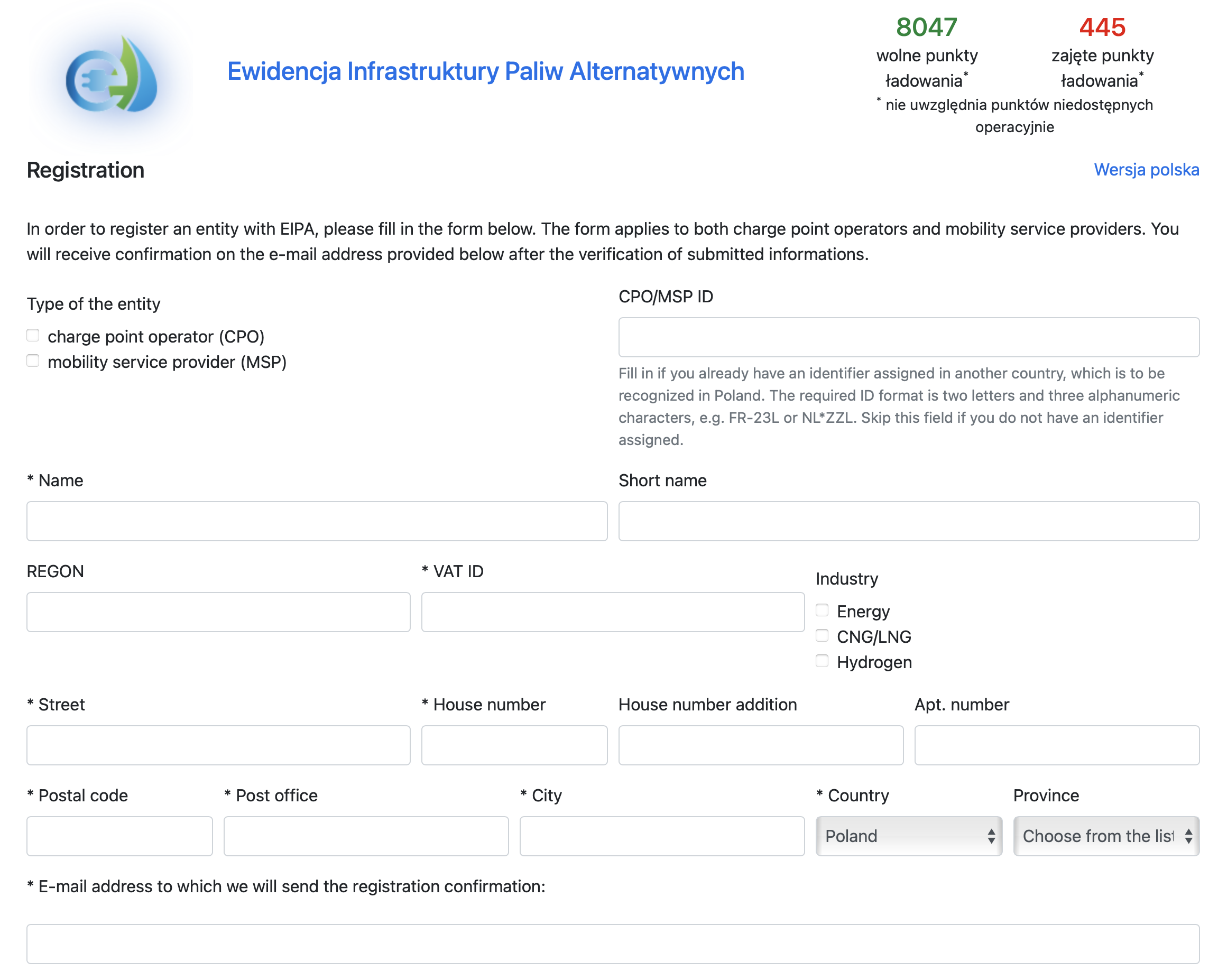Select the House number field
Screen dimensions: 1218x980
click(x=514, y=745)
